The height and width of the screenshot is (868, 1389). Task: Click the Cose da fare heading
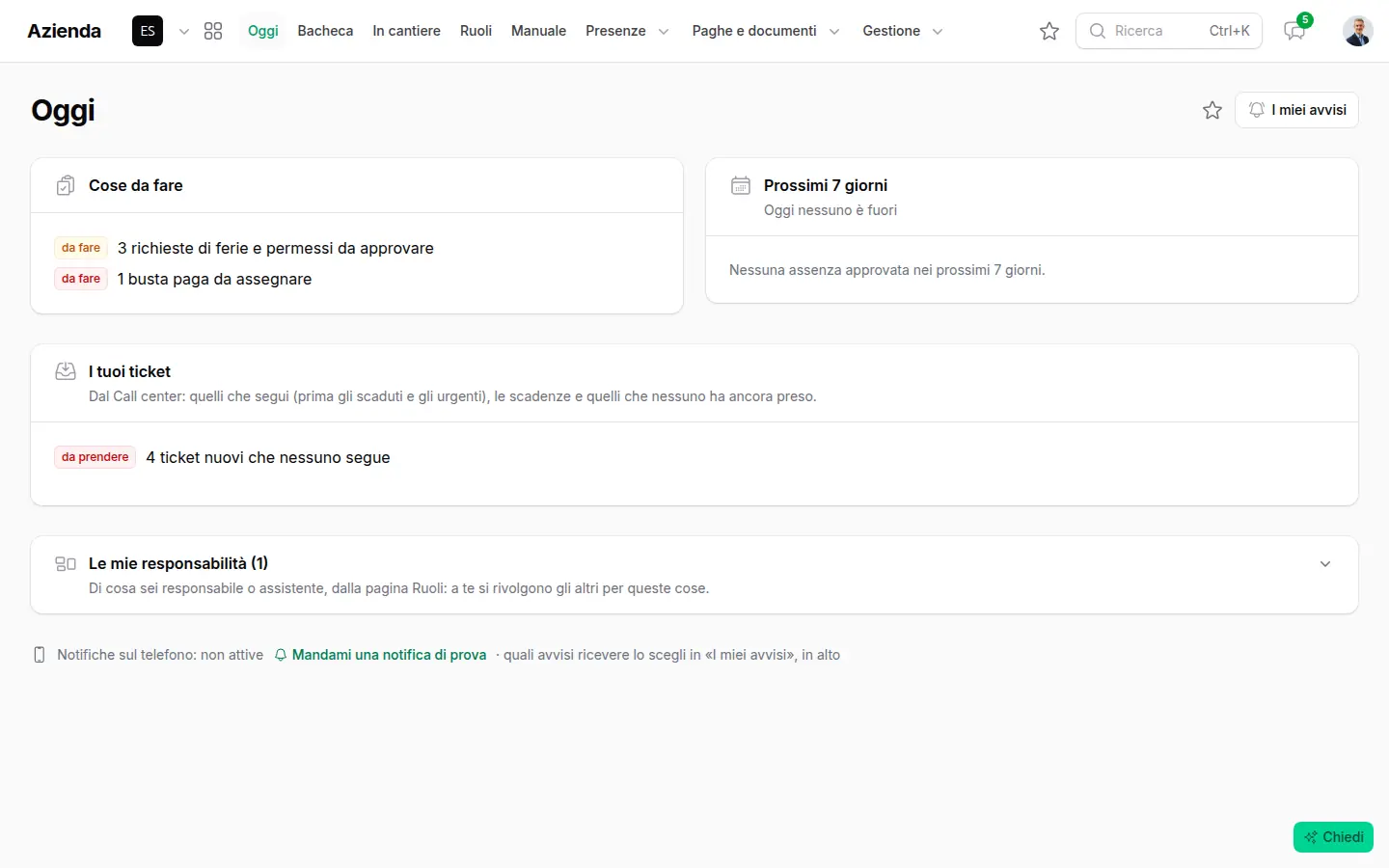136,185
